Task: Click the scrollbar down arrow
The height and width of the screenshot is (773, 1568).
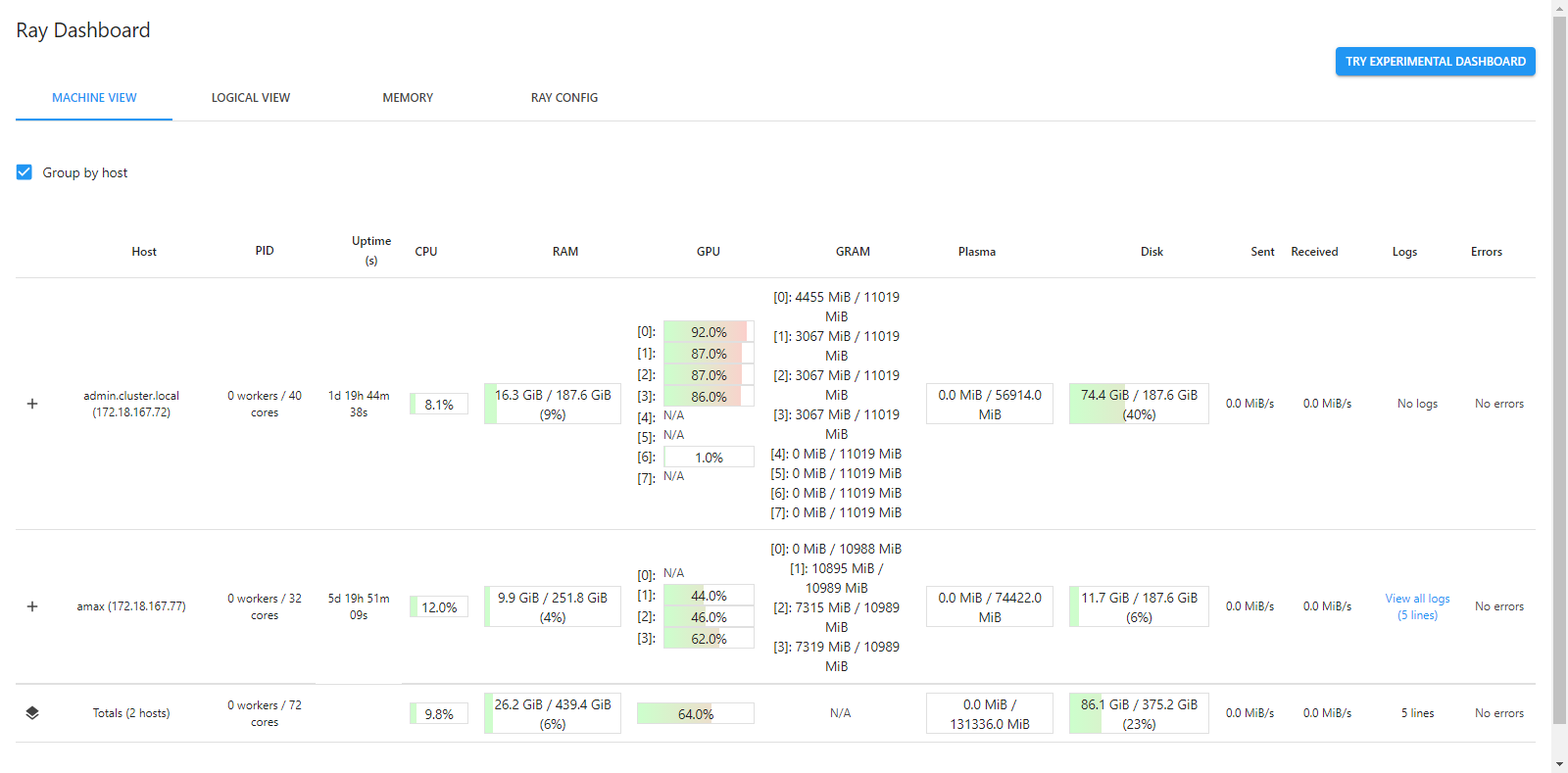Action: 1559,764
